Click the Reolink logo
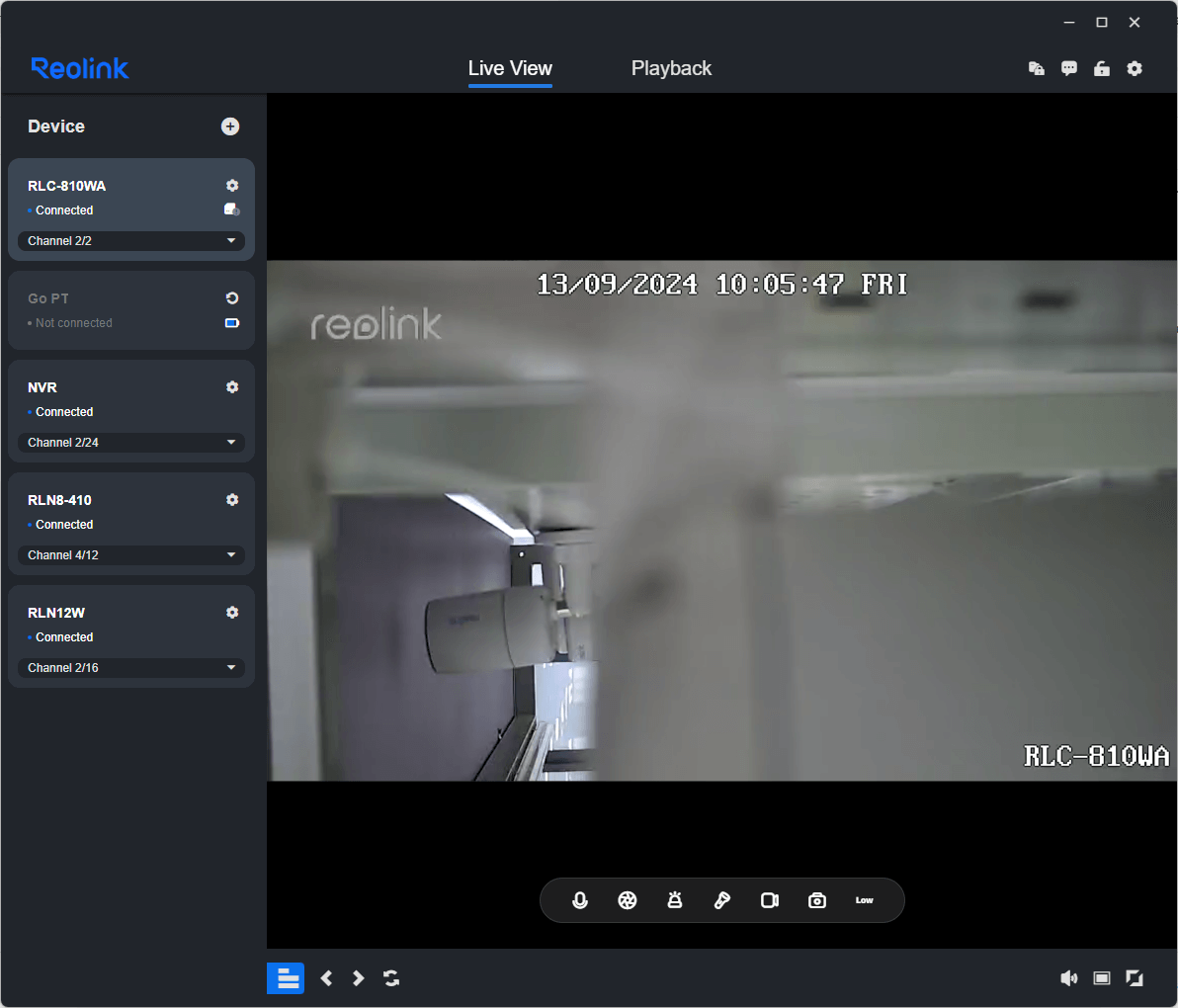 click(80, 68)
